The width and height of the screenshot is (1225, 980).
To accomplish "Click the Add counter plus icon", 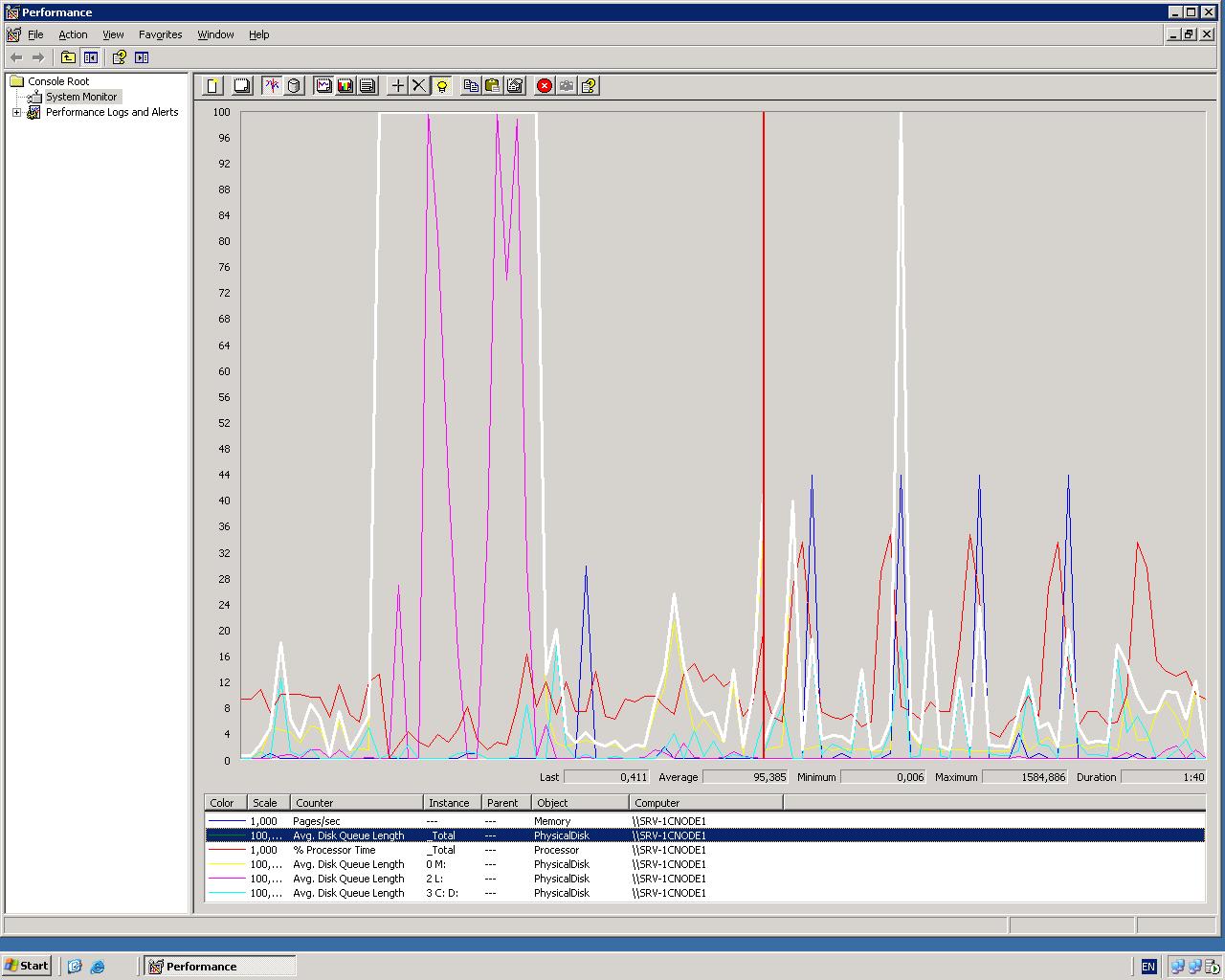I will click(398, 86).
